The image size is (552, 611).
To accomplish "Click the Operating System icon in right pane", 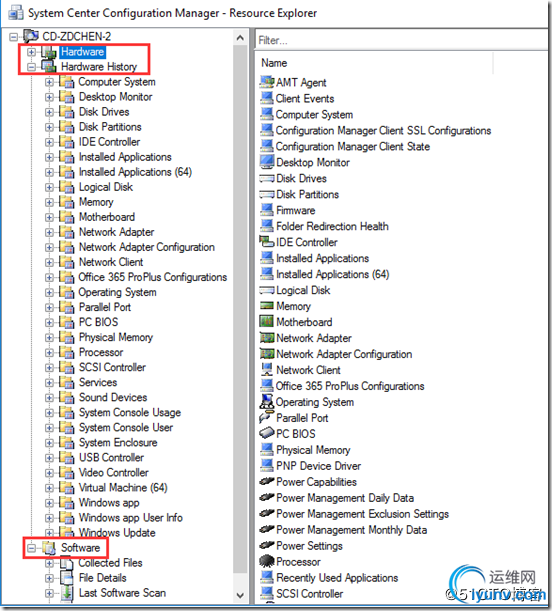I will click(267, 402).
